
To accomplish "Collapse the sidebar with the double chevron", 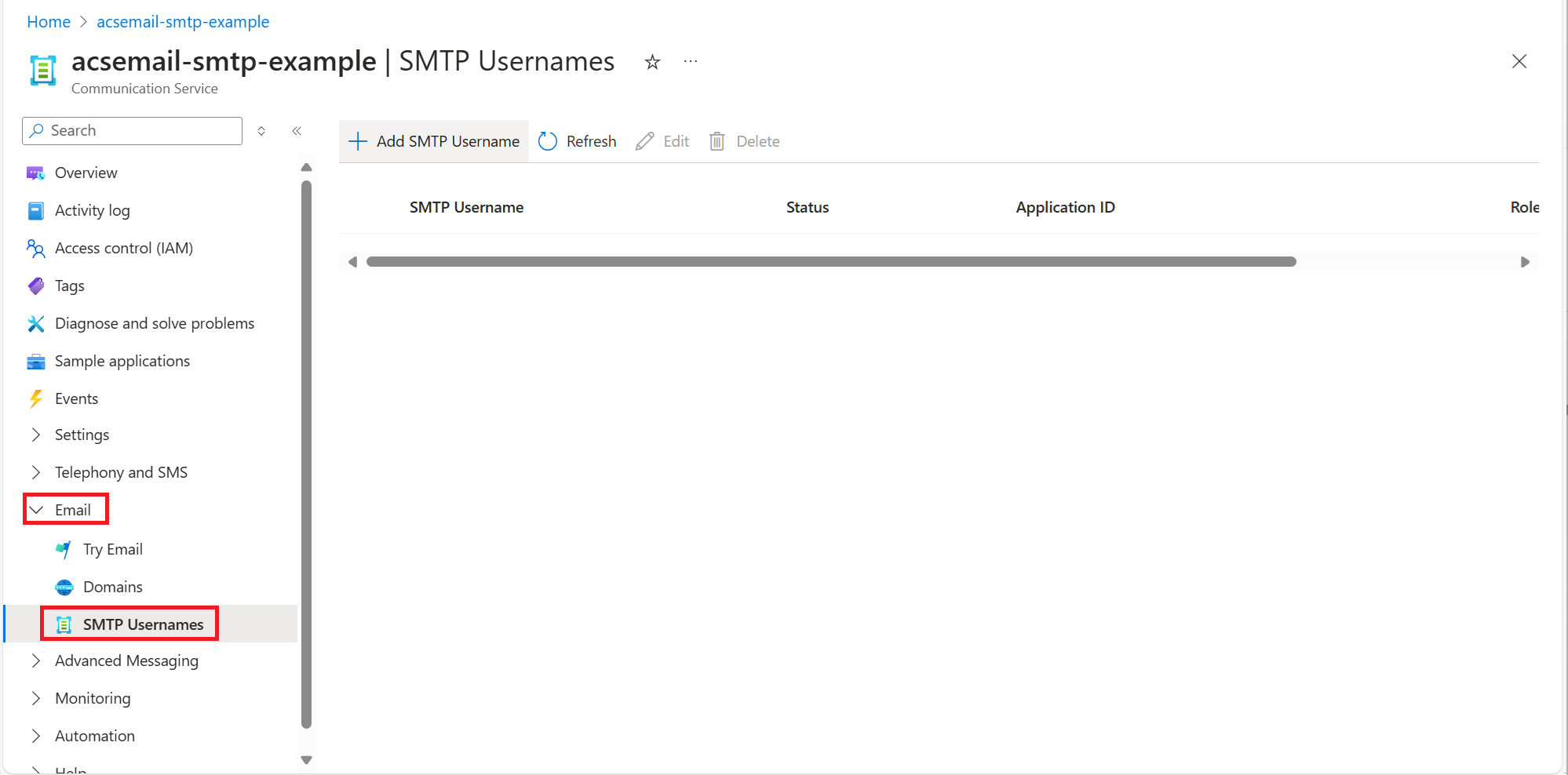I will pyautogui.click(x=297, y=131).
